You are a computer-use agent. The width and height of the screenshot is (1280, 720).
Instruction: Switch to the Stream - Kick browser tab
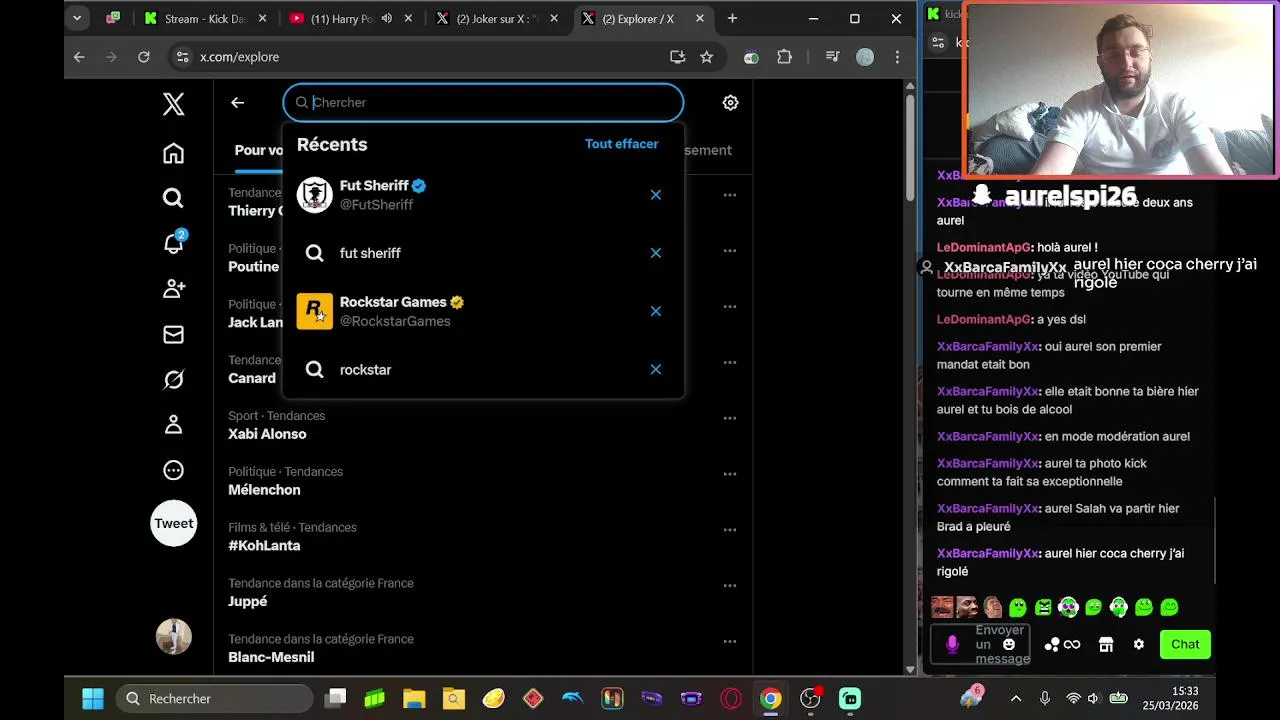[204, 18]
